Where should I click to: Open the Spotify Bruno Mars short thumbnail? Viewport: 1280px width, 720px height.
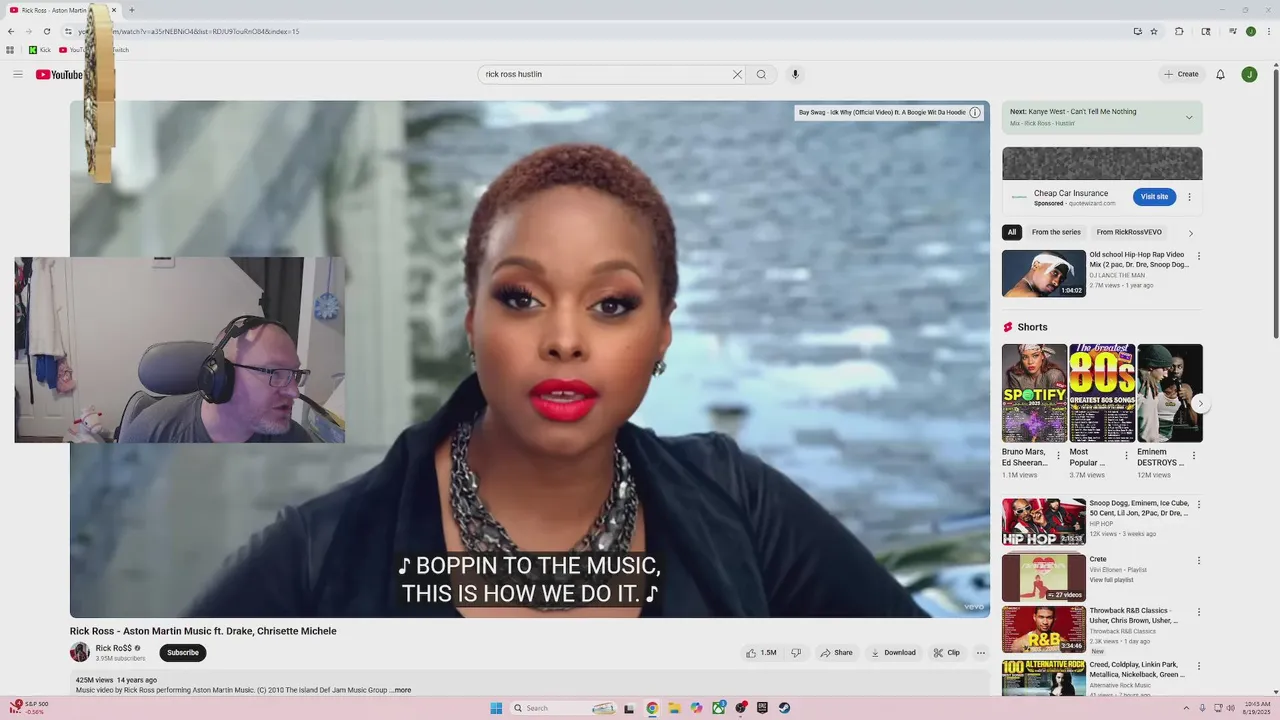click(x=1034, y=393)
